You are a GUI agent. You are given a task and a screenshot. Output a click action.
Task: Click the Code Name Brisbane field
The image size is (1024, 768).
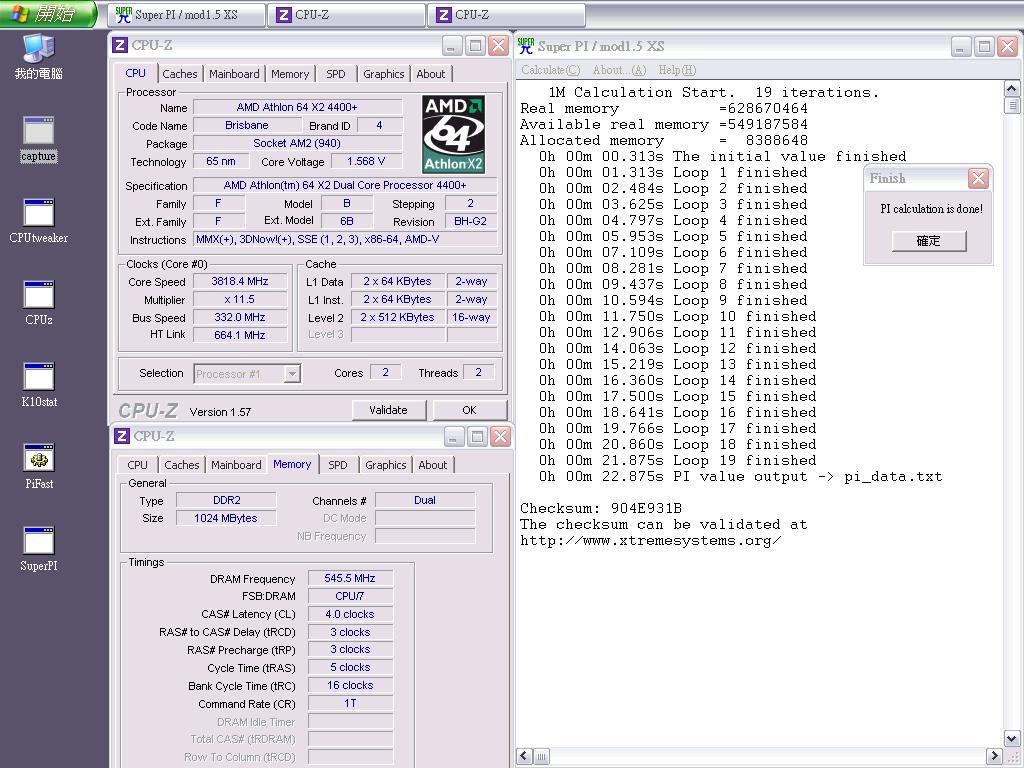tap(247, 125)
